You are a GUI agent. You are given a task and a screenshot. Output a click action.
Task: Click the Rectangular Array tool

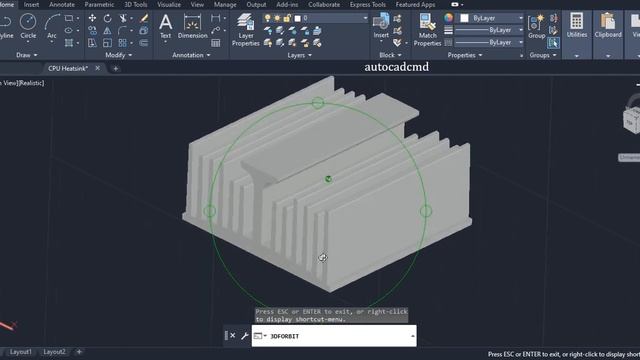123,43
